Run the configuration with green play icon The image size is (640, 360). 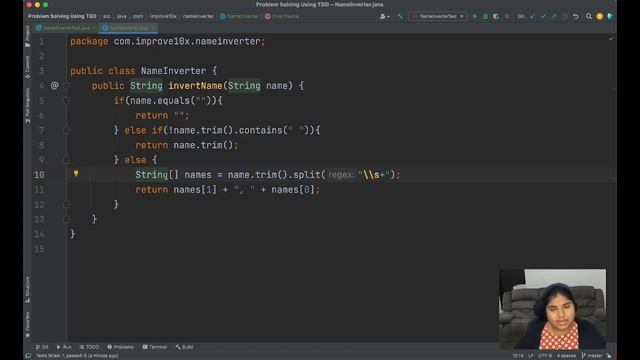(474, 16)
